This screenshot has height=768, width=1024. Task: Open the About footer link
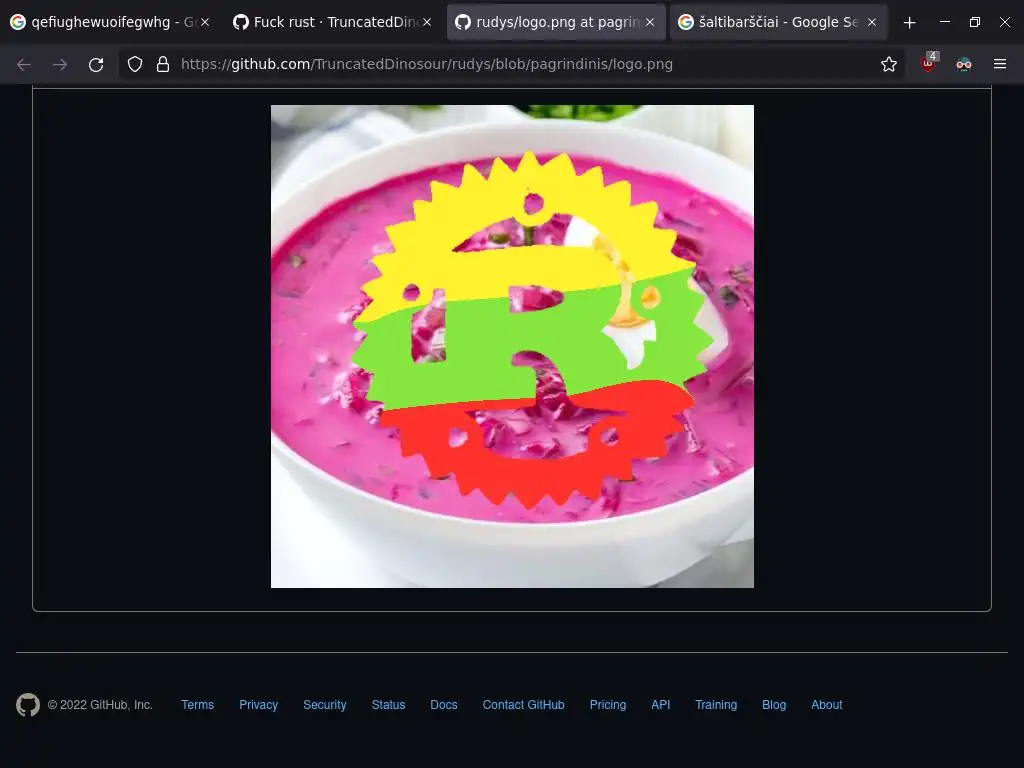(x=826, y=705)
